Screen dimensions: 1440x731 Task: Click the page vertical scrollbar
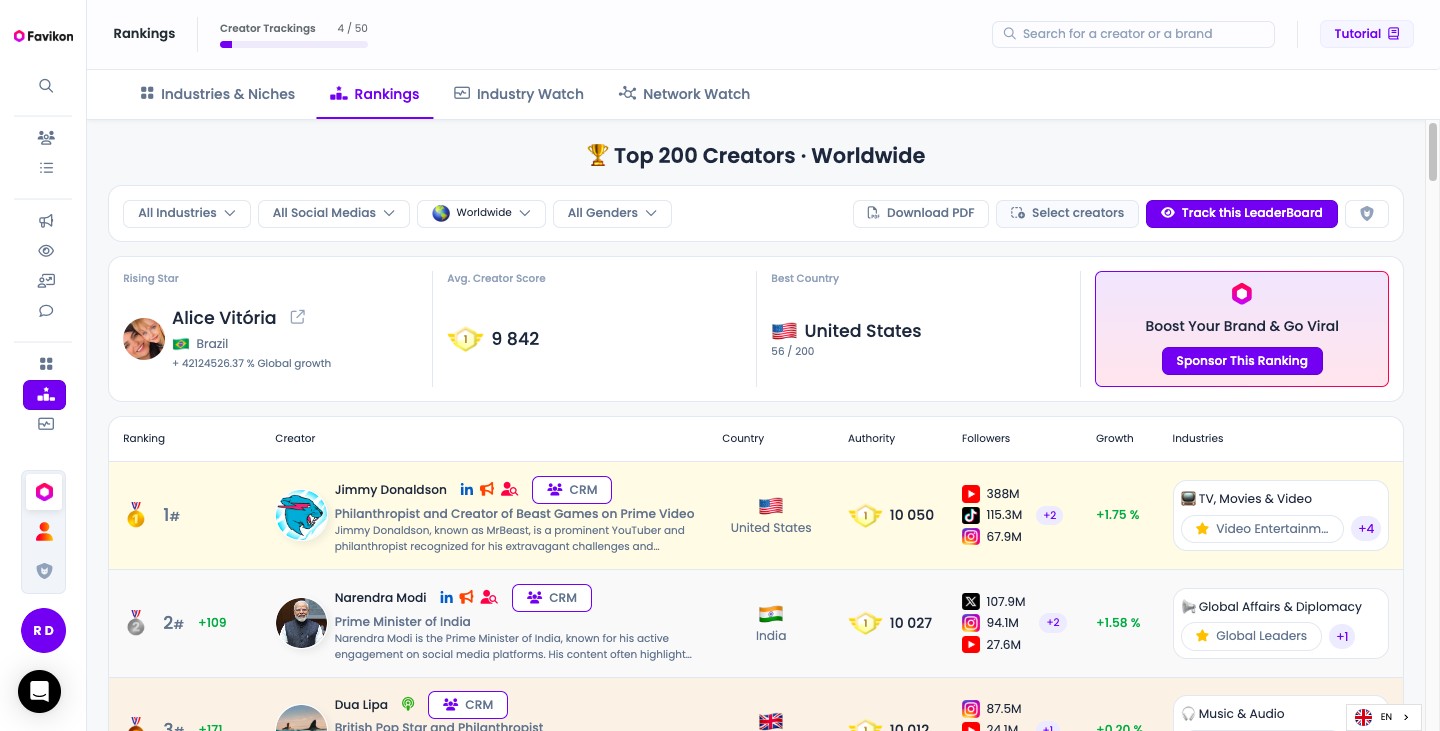[x=1432, y=150]
